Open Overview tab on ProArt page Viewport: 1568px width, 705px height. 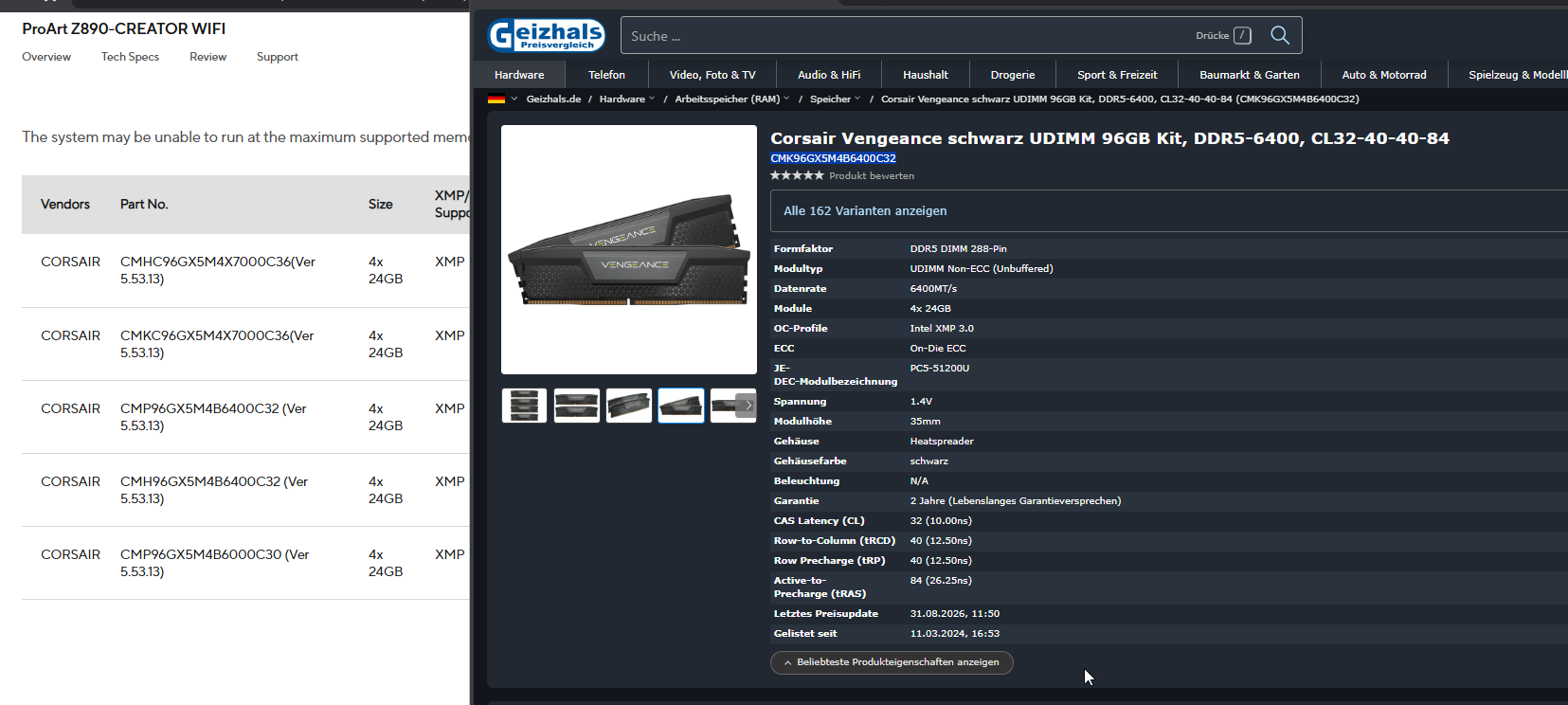coord(46,57)
